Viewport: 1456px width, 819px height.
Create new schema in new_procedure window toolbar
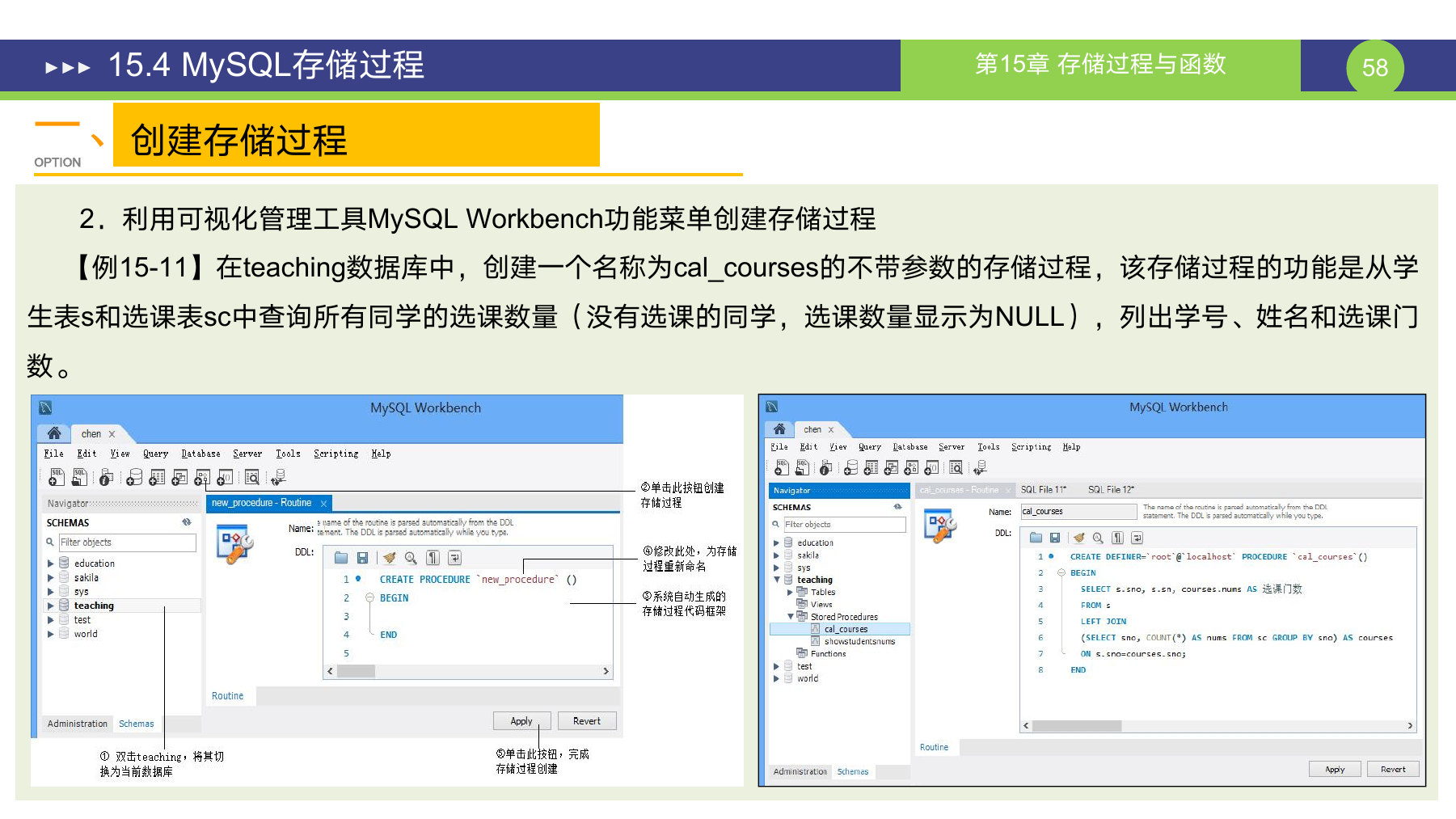(x=134, y=477)
